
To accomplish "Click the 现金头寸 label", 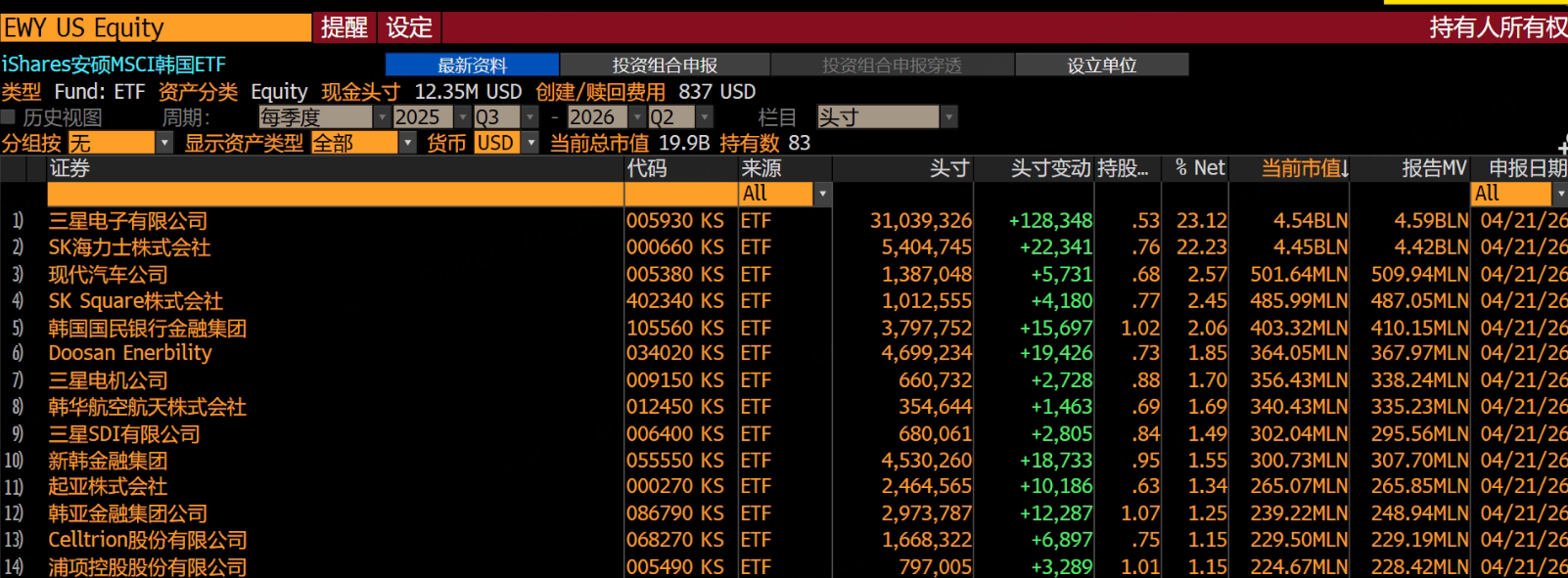I will (x=360, y=92).
